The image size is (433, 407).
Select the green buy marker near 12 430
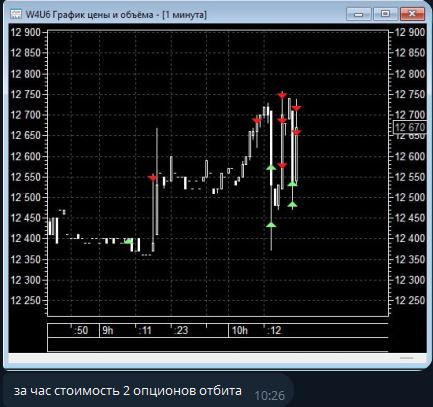tap(271, 225)
